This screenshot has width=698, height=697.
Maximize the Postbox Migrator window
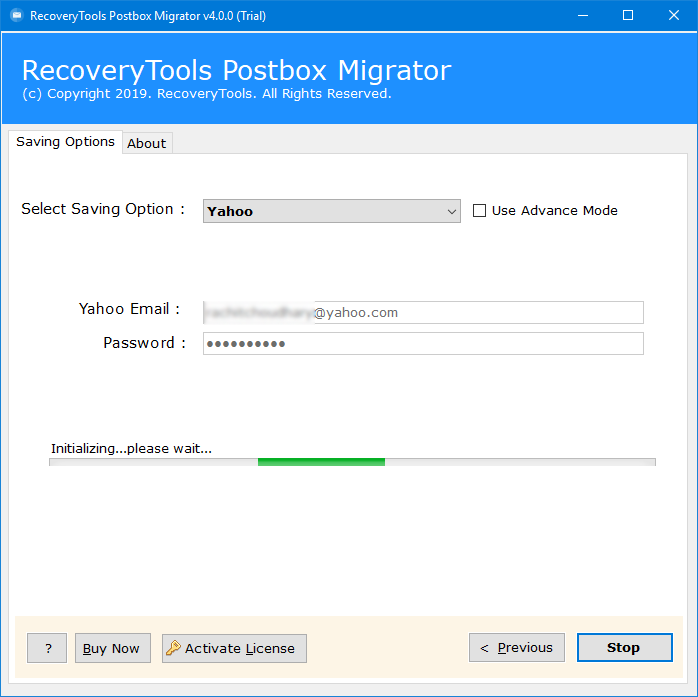628,16
